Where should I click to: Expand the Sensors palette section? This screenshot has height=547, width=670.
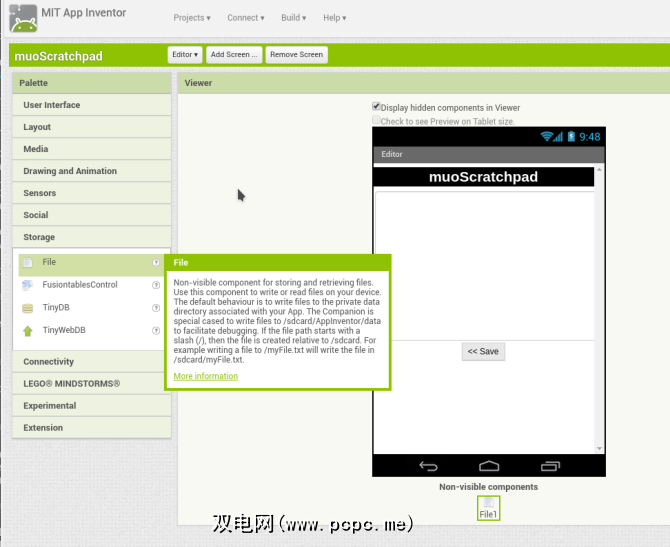tap(92, 193)
